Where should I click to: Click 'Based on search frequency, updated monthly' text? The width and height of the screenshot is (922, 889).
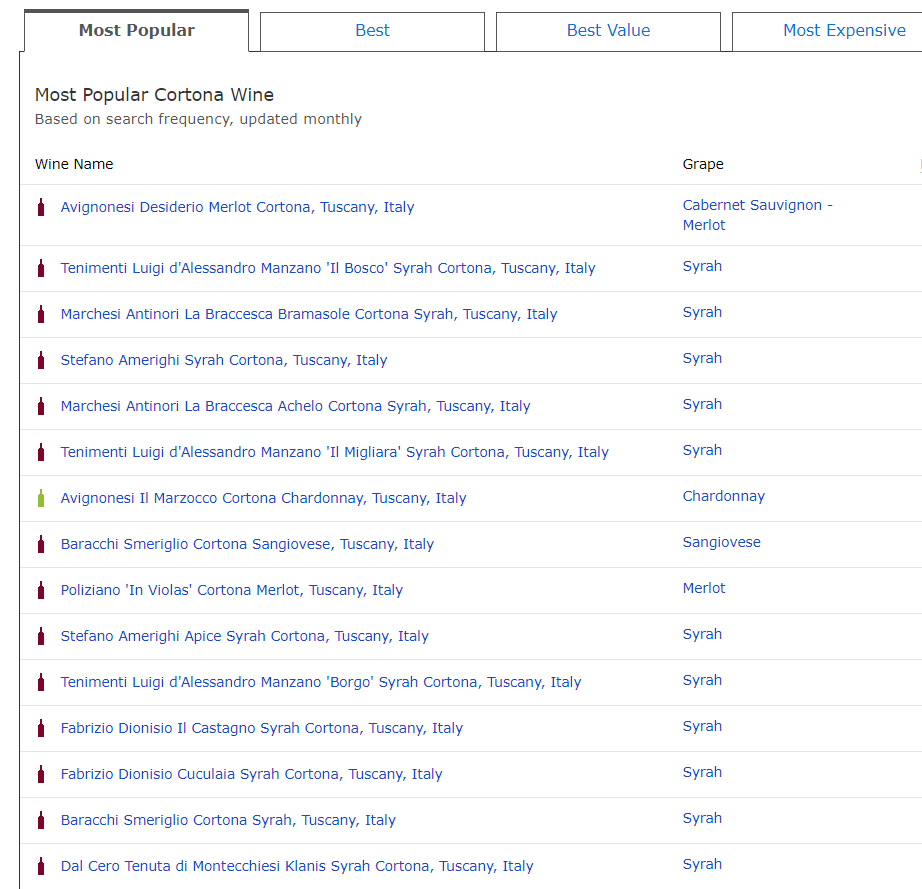(198, 119)
